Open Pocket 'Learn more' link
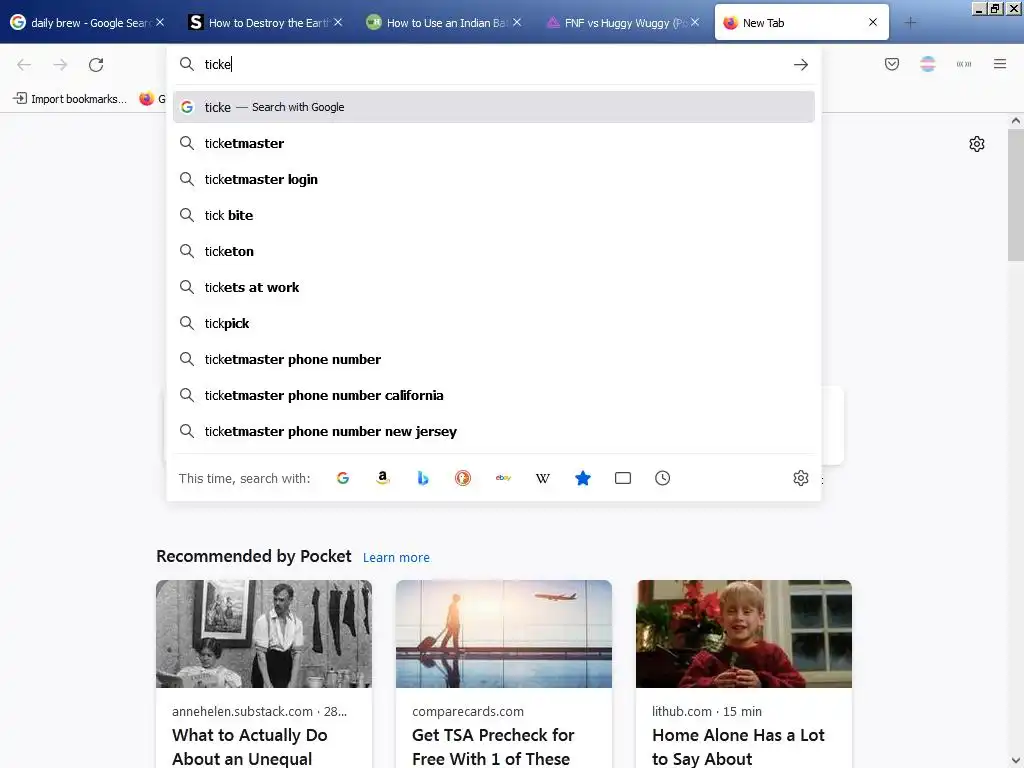The height and width of the screenshot is (768, 1024). click(396, 557)
